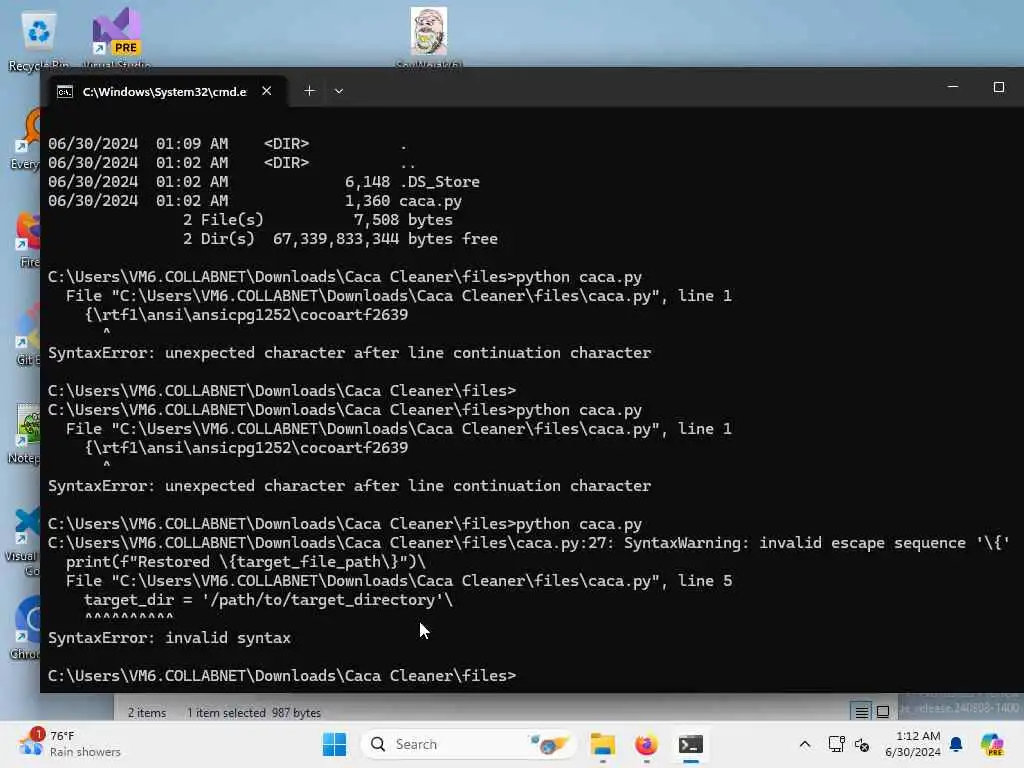Click the cmd icon in terminal tab

pos(65,92)
